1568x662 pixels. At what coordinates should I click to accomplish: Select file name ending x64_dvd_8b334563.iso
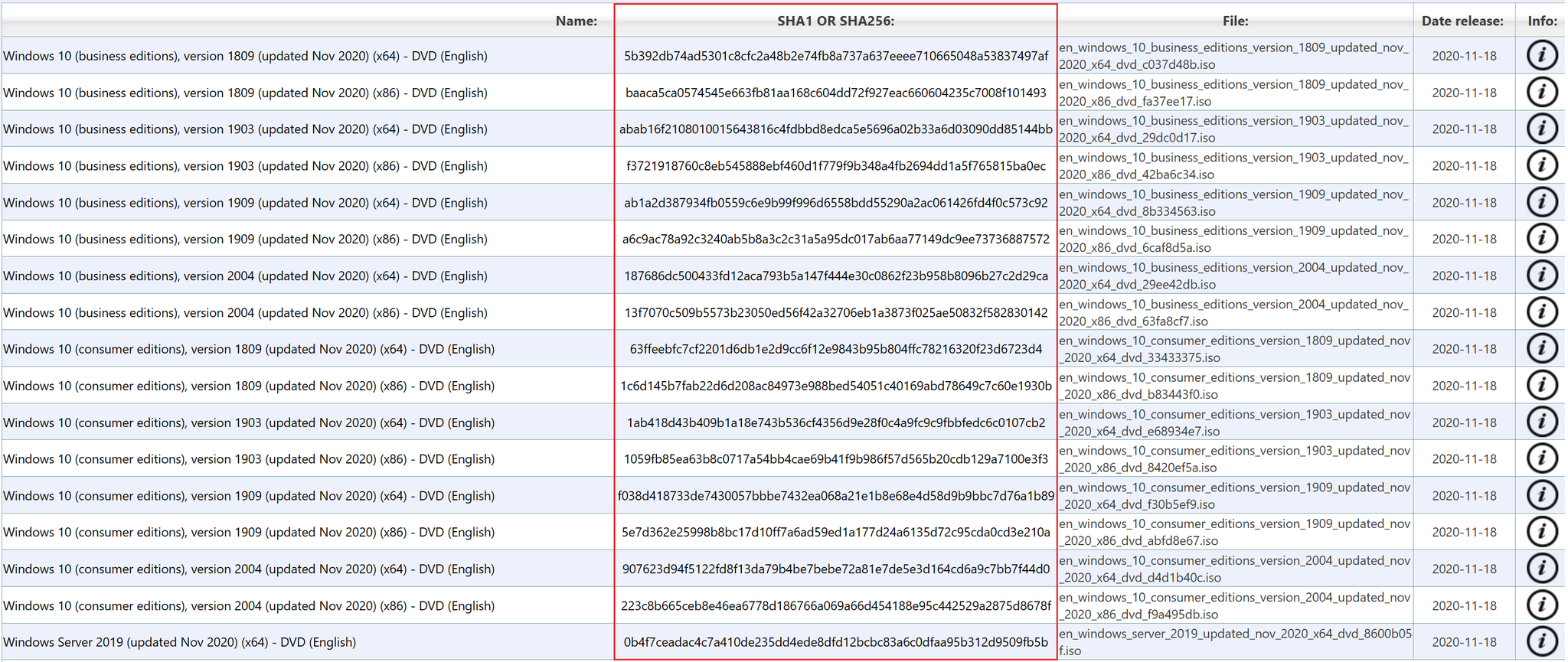(1234, 203)
